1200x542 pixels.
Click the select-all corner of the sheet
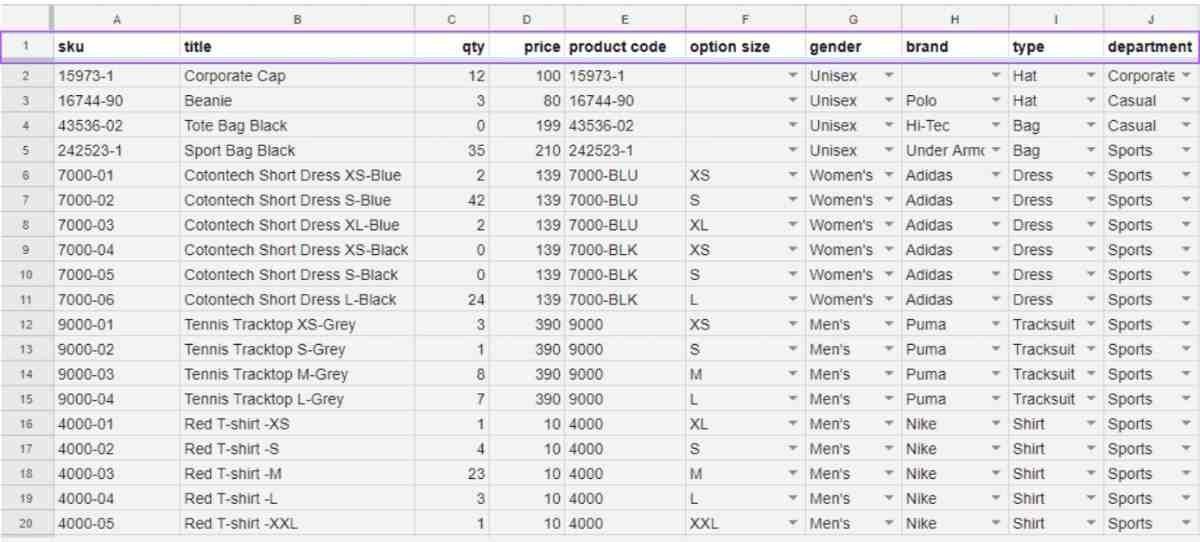tap(26, 17)
